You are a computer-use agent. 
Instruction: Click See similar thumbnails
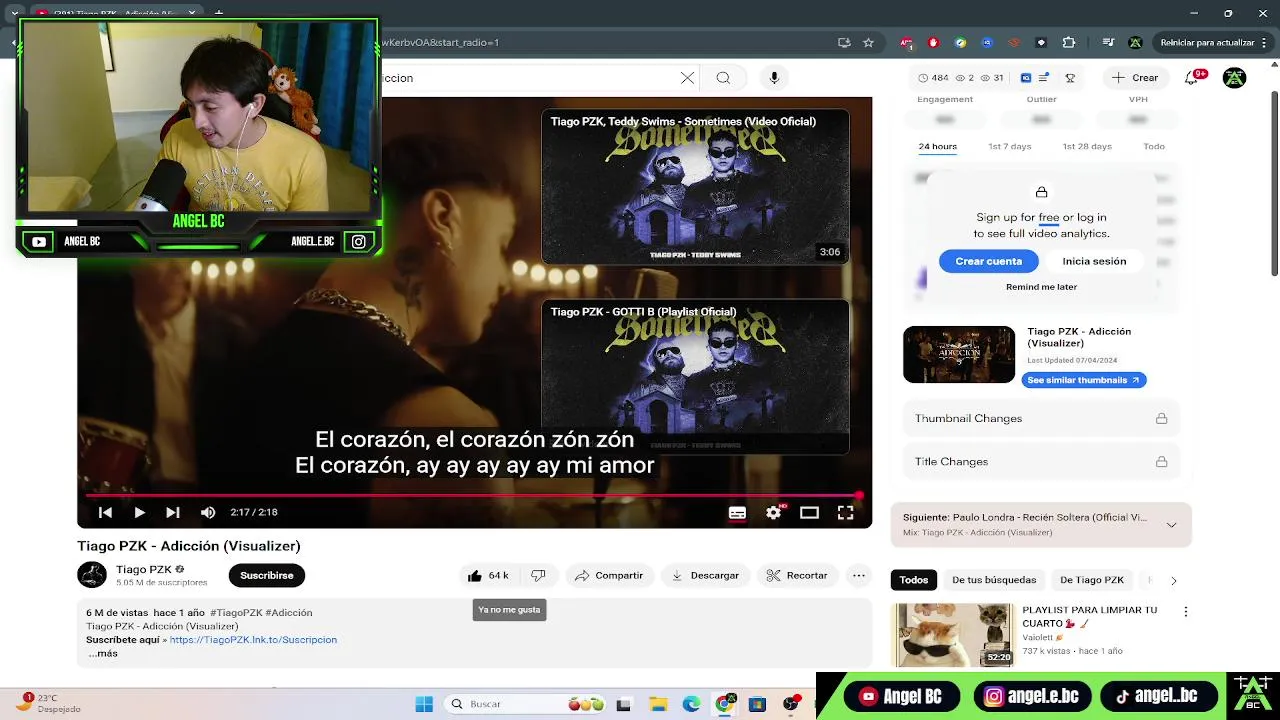click(x=1084, y=380)
